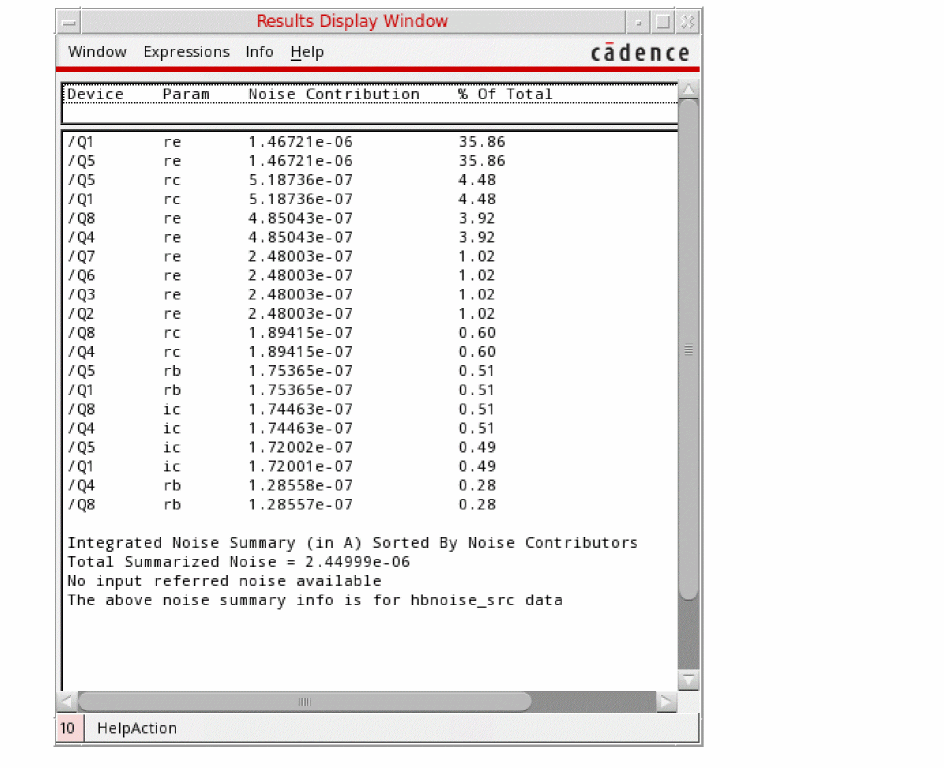Click the Noise Contribution column header

point(334,94)
